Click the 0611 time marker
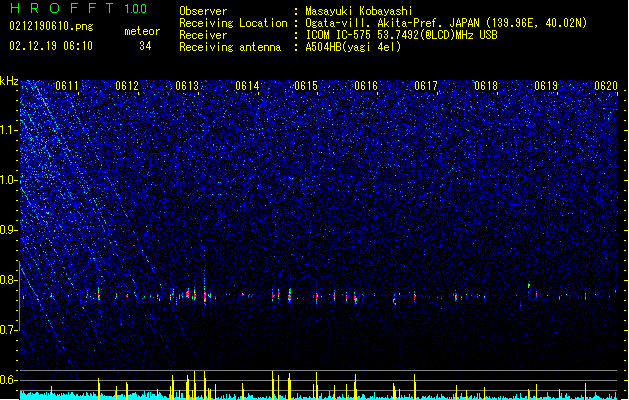The image size is (629, 400). point(67,86)
